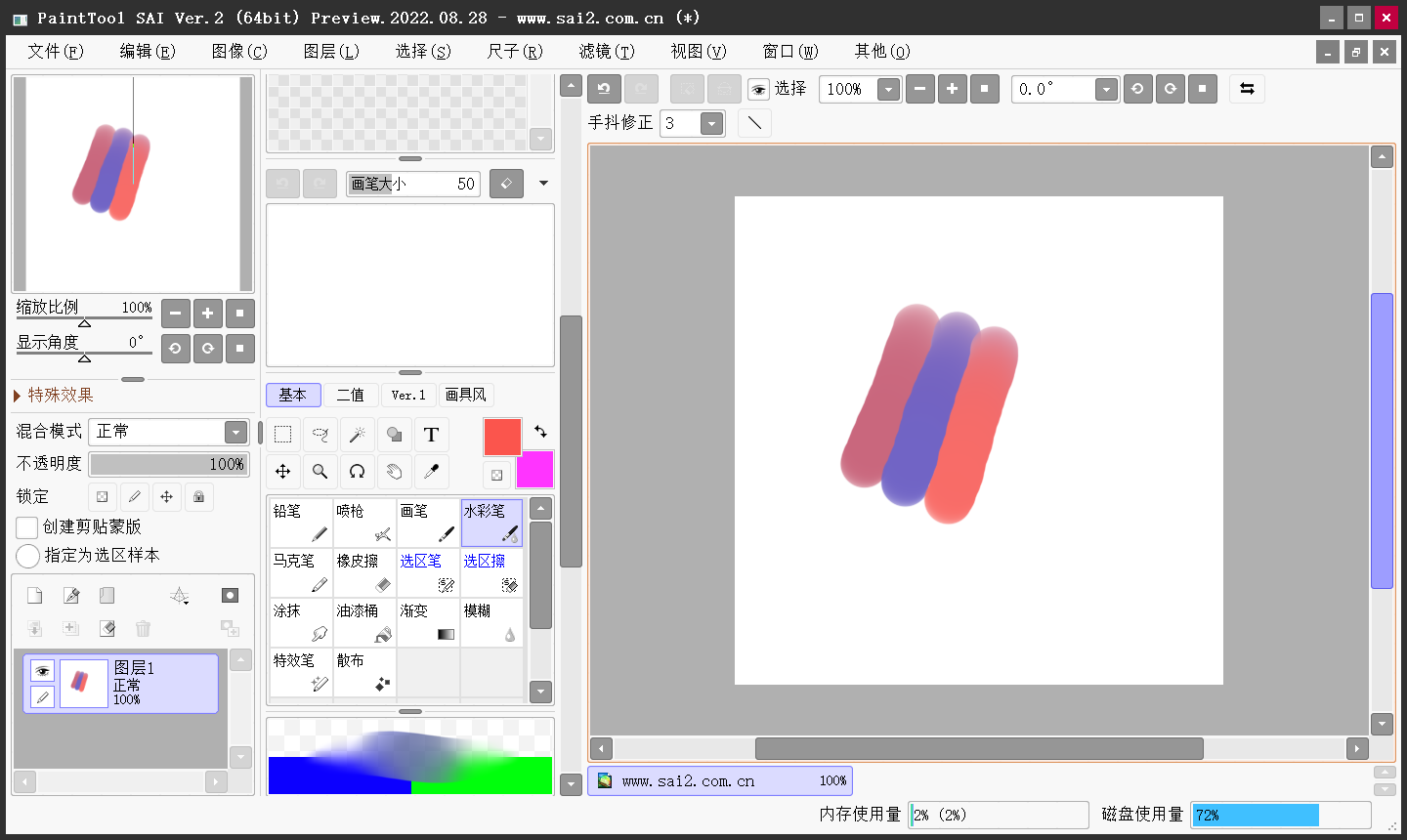
Task: Select the zoom magnifier tool
Action: (x=320, y=472)
